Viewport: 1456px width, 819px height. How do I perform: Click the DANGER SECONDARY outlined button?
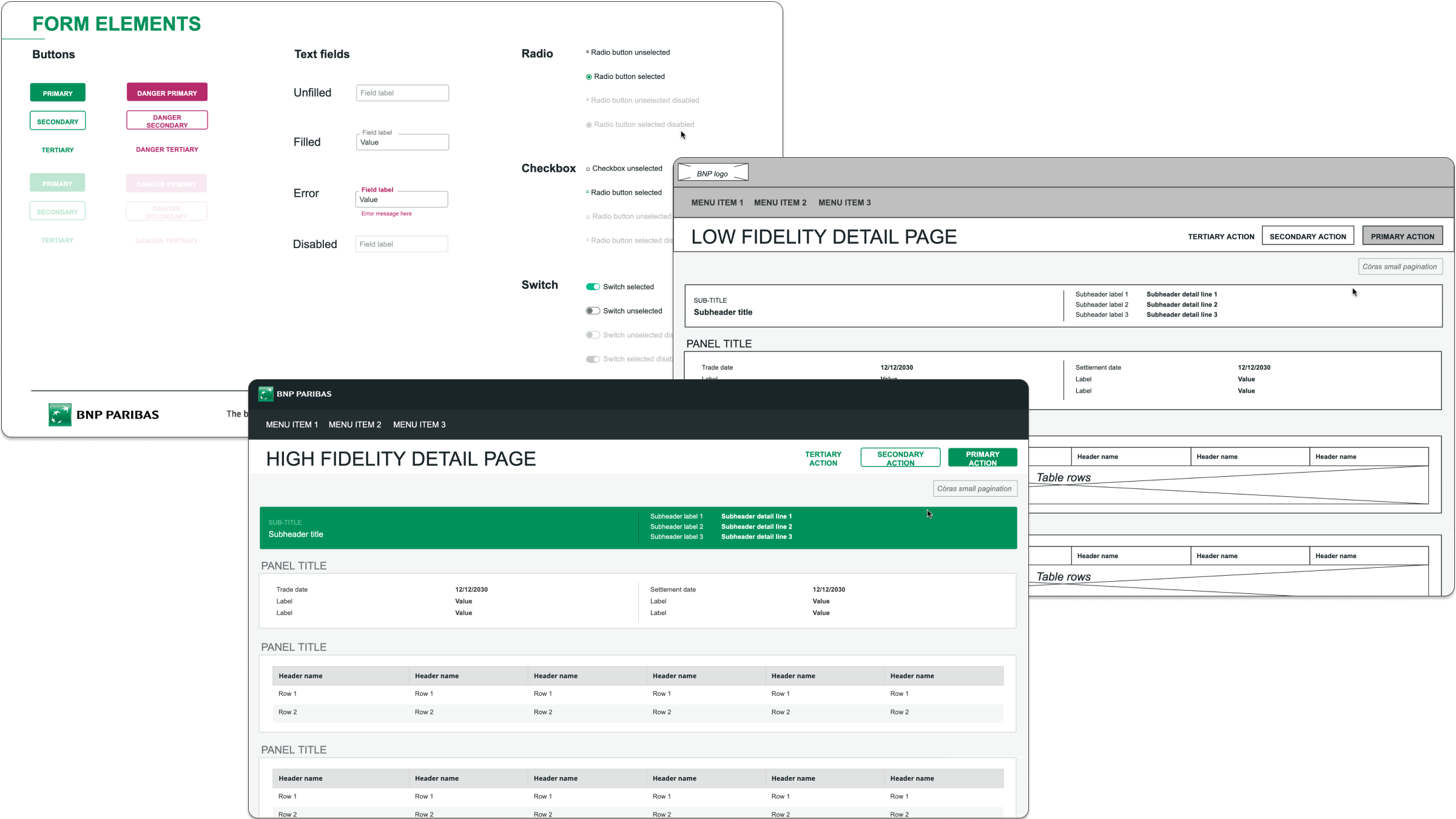click(x=167, y=121)
